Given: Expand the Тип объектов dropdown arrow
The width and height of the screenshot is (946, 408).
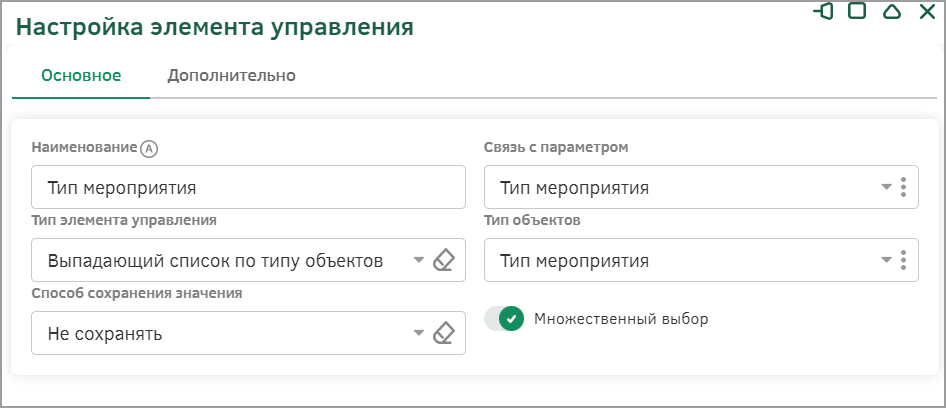Looking at the screenshot, I should [886, 260].
